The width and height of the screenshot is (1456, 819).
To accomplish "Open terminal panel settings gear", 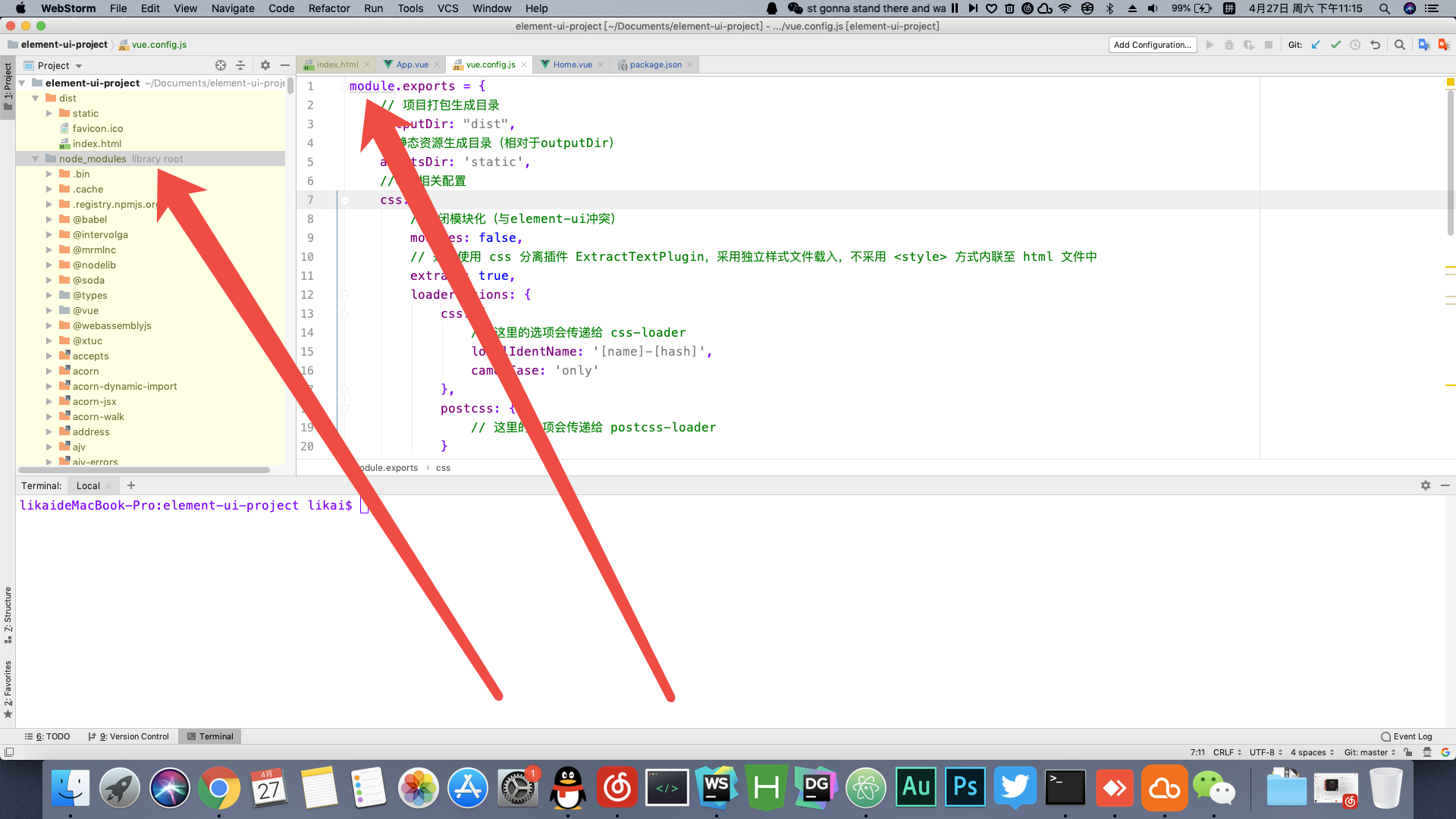I will tap(1426, 485).
